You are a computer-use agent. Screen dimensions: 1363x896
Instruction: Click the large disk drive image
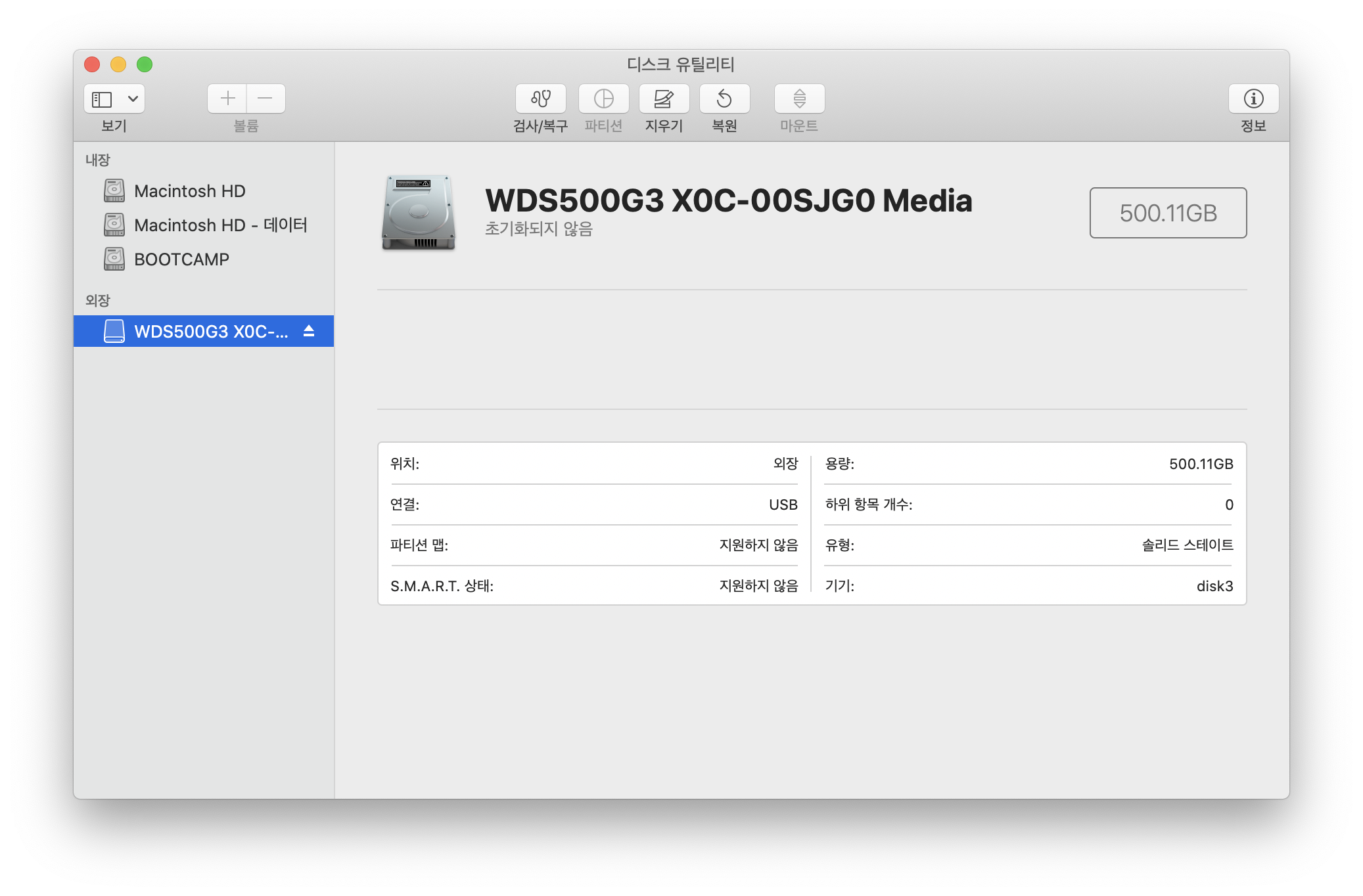click(x=419, y=212)
